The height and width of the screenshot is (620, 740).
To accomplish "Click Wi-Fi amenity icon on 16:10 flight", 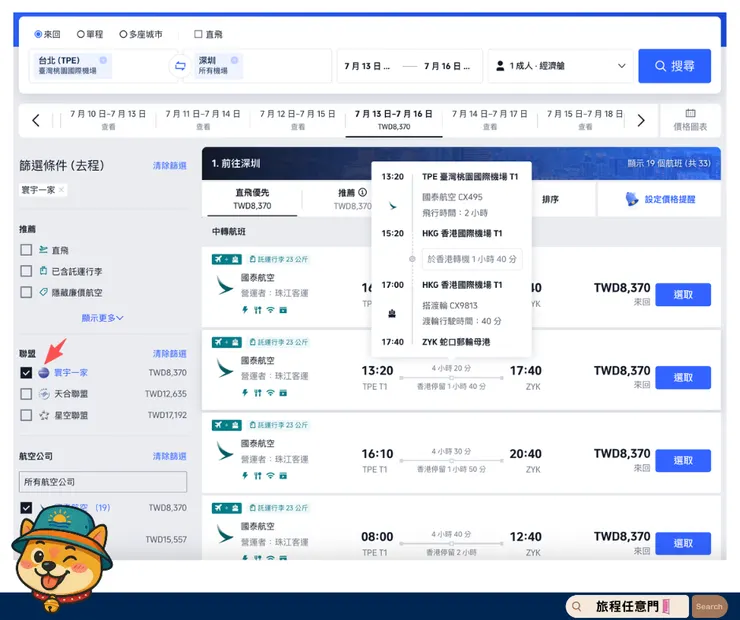I will pyautogui.click(x=270, y=476).
